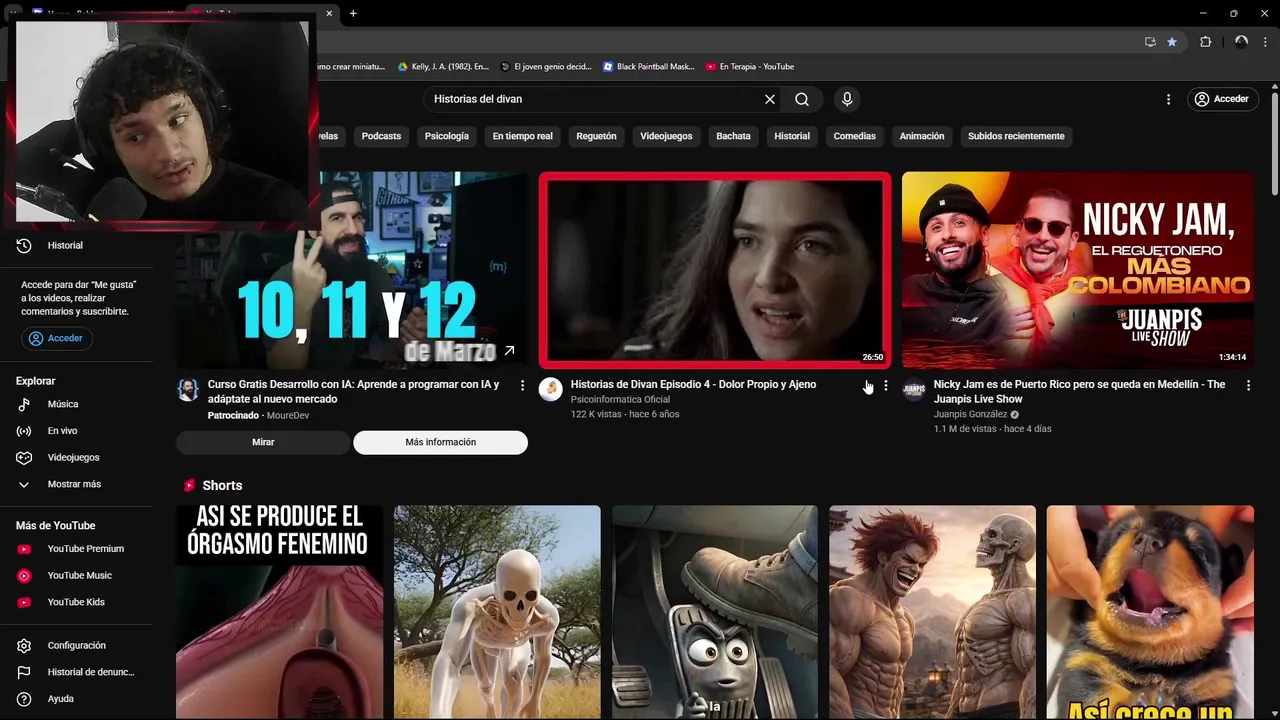Select the En tiempo real chip
Screen dimensions: 1280x720
[522, 136]
